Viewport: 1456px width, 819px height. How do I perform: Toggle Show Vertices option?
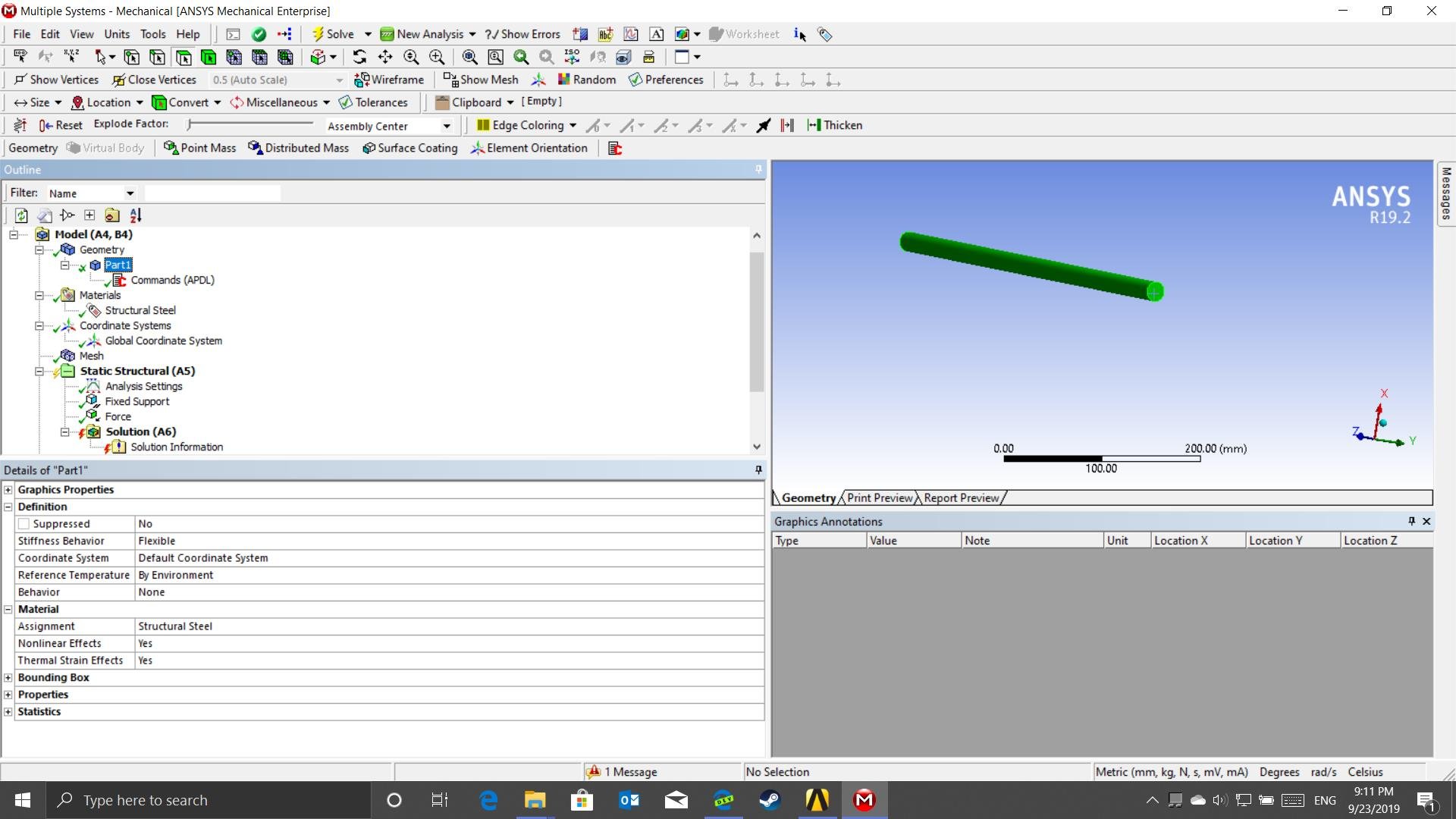[x=56, y=80]
